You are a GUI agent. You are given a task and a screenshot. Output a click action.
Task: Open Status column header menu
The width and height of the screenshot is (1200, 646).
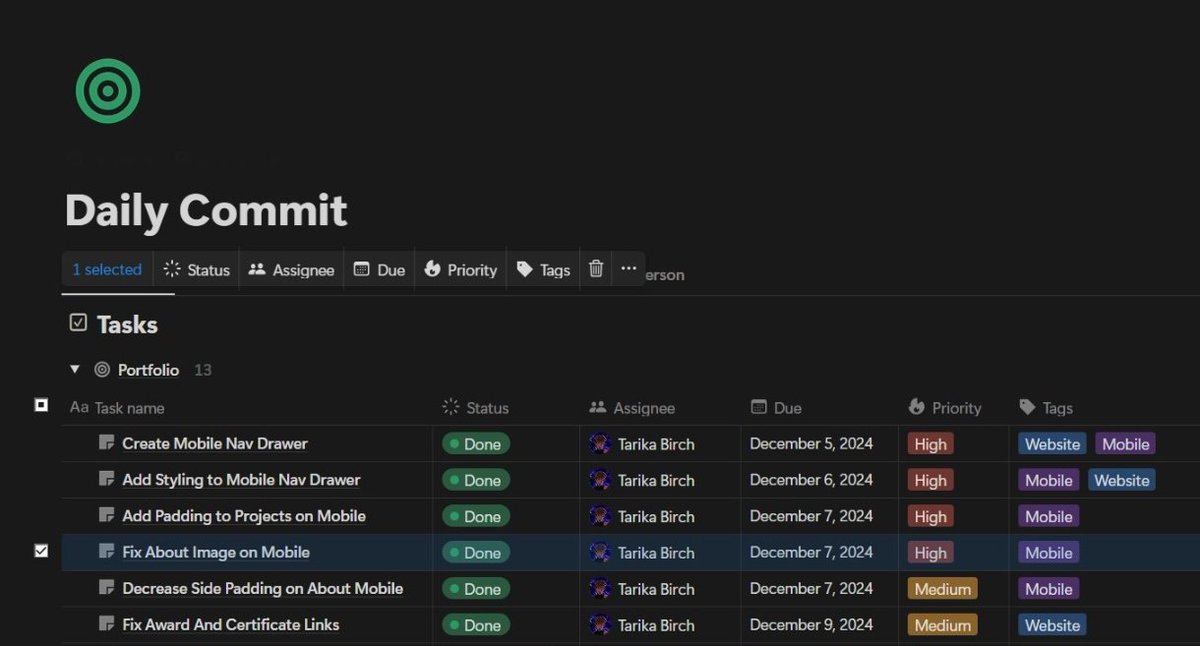[x=475, y=408]
